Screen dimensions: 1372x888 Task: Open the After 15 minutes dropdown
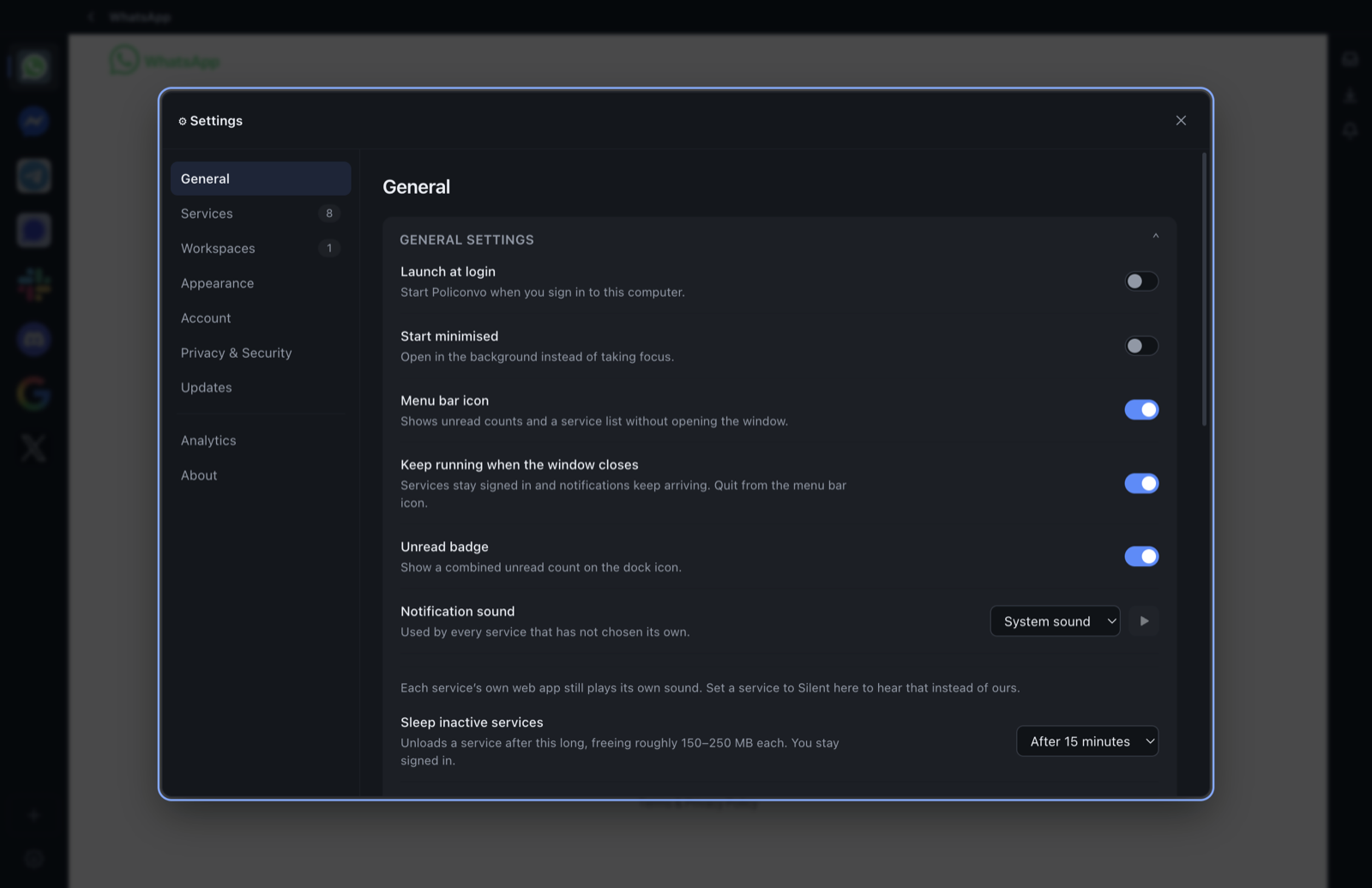(1087, 741)
